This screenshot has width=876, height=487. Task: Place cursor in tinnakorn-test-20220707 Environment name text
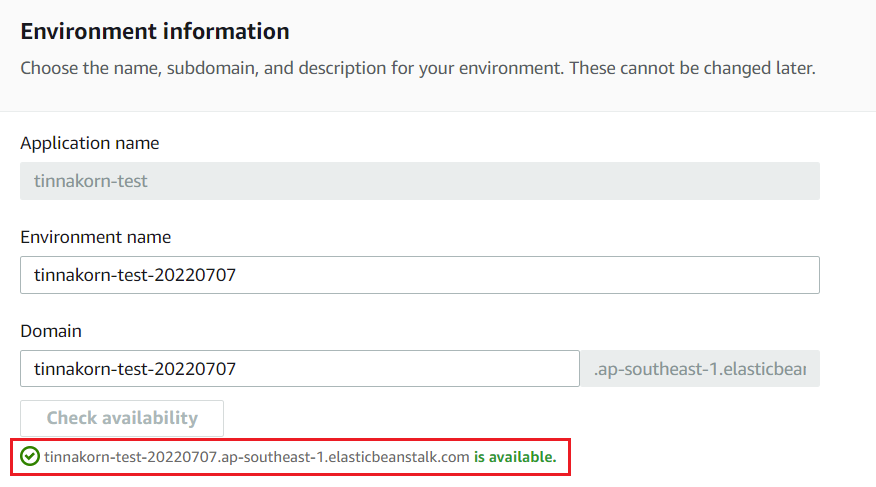point(135,275)
